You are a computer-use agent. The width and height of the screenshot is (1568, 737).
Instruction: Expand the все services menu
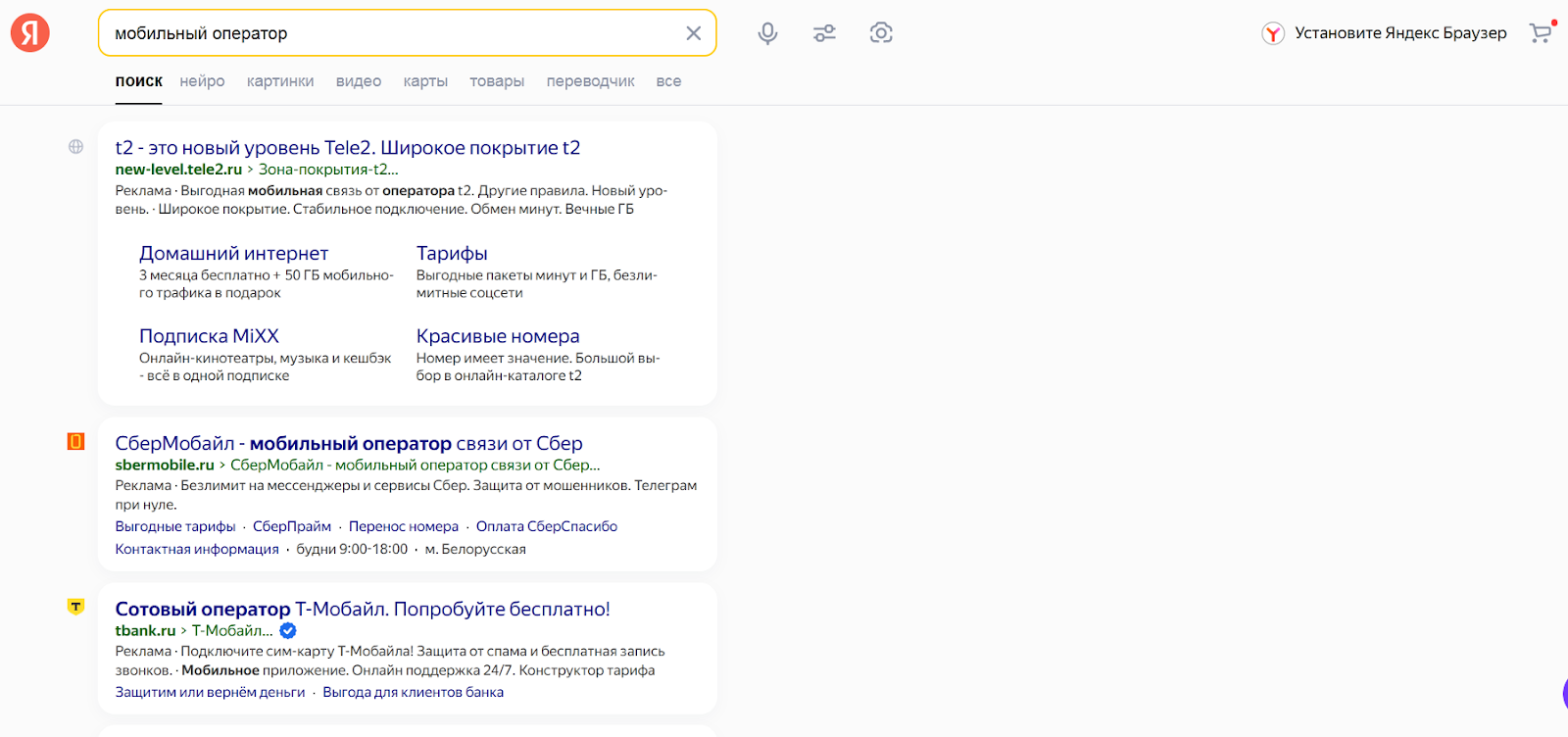(668, 81)
